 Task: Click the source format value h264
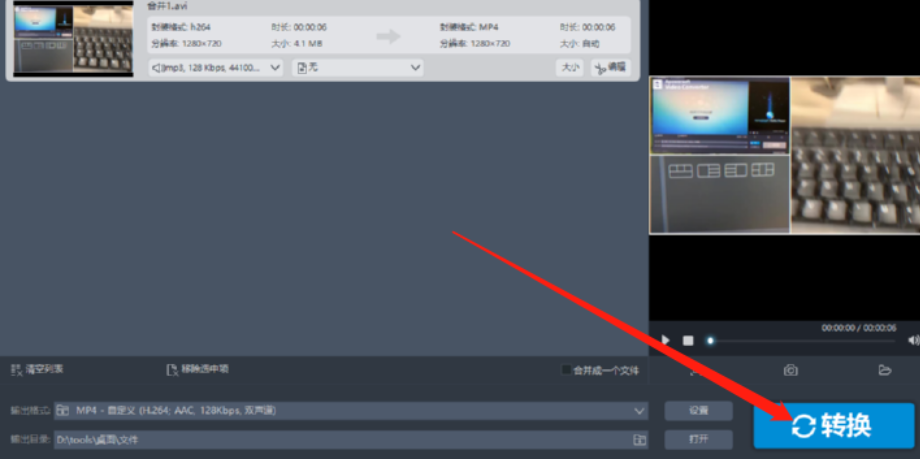tap(200, 28)
